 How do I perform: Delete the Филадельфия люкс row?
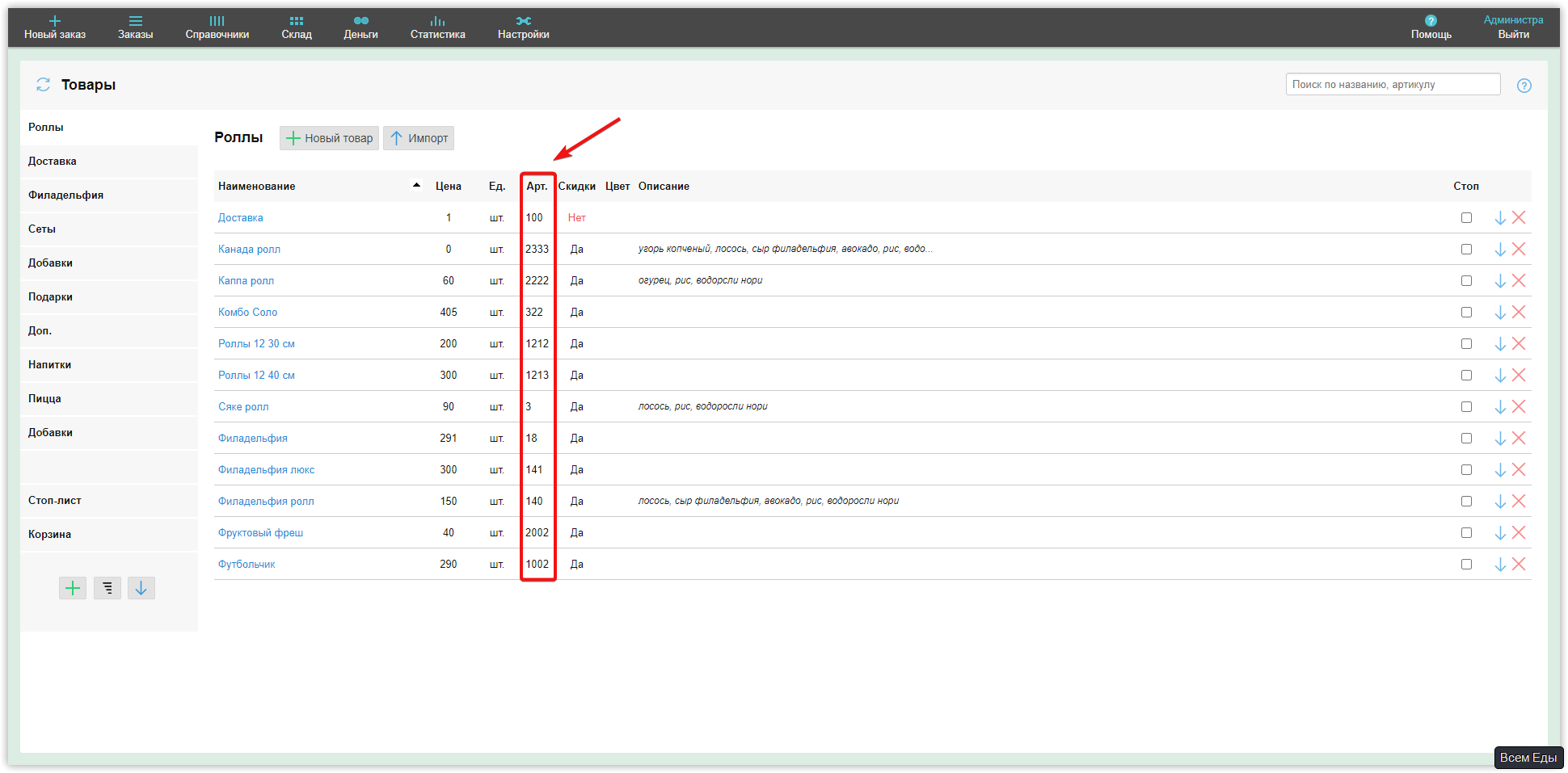click(x=1519, y=469)
